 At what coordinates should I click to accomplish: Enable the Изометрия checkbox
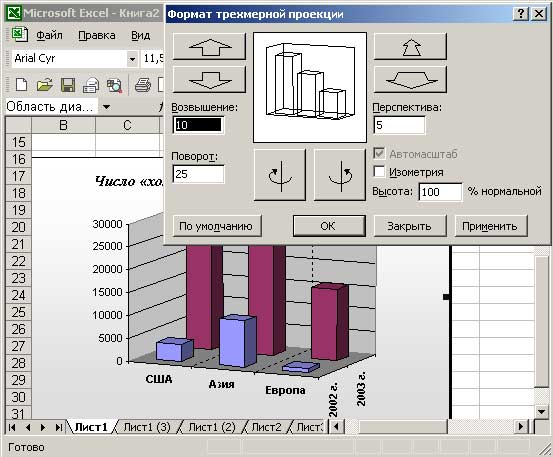(379, 172)
